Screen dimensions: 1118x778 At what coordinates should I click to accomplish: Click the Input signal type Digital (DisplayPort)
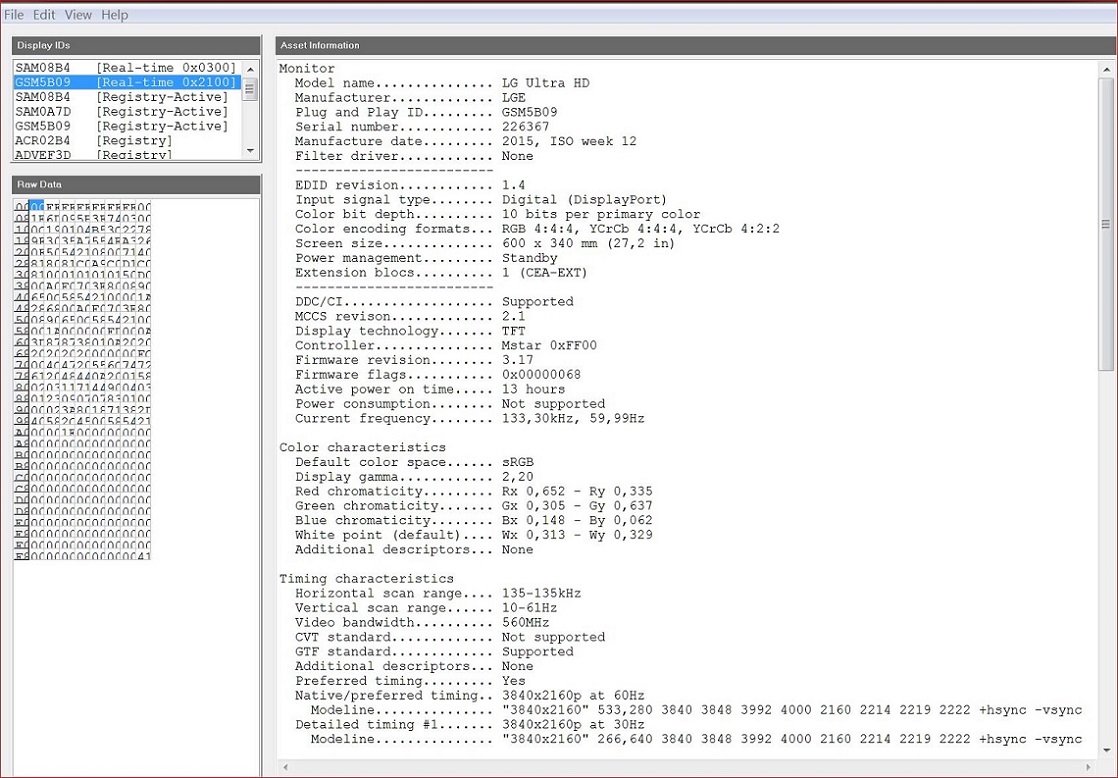click(585, 200)
